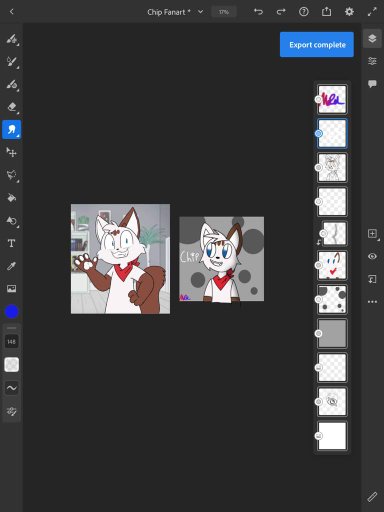Select the Type tool

coord(12,243)
